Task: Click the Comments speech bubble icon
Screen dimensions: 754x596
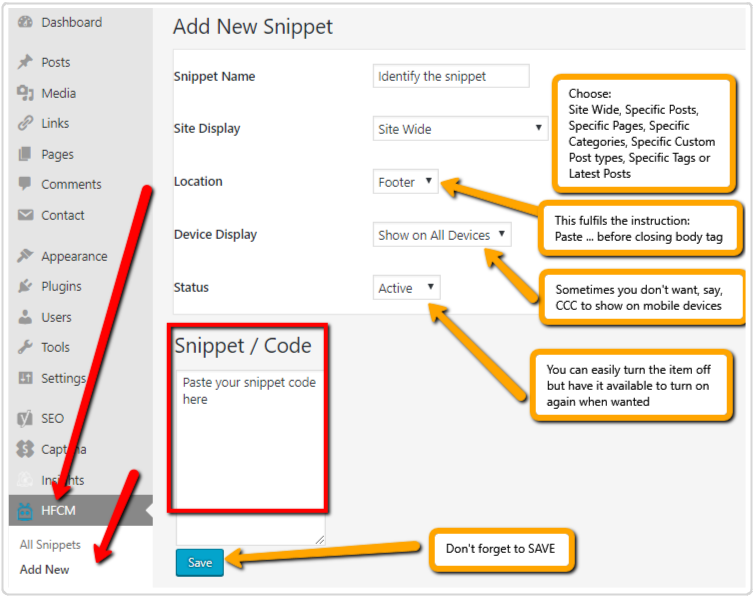Action: (x=25, y=184)
